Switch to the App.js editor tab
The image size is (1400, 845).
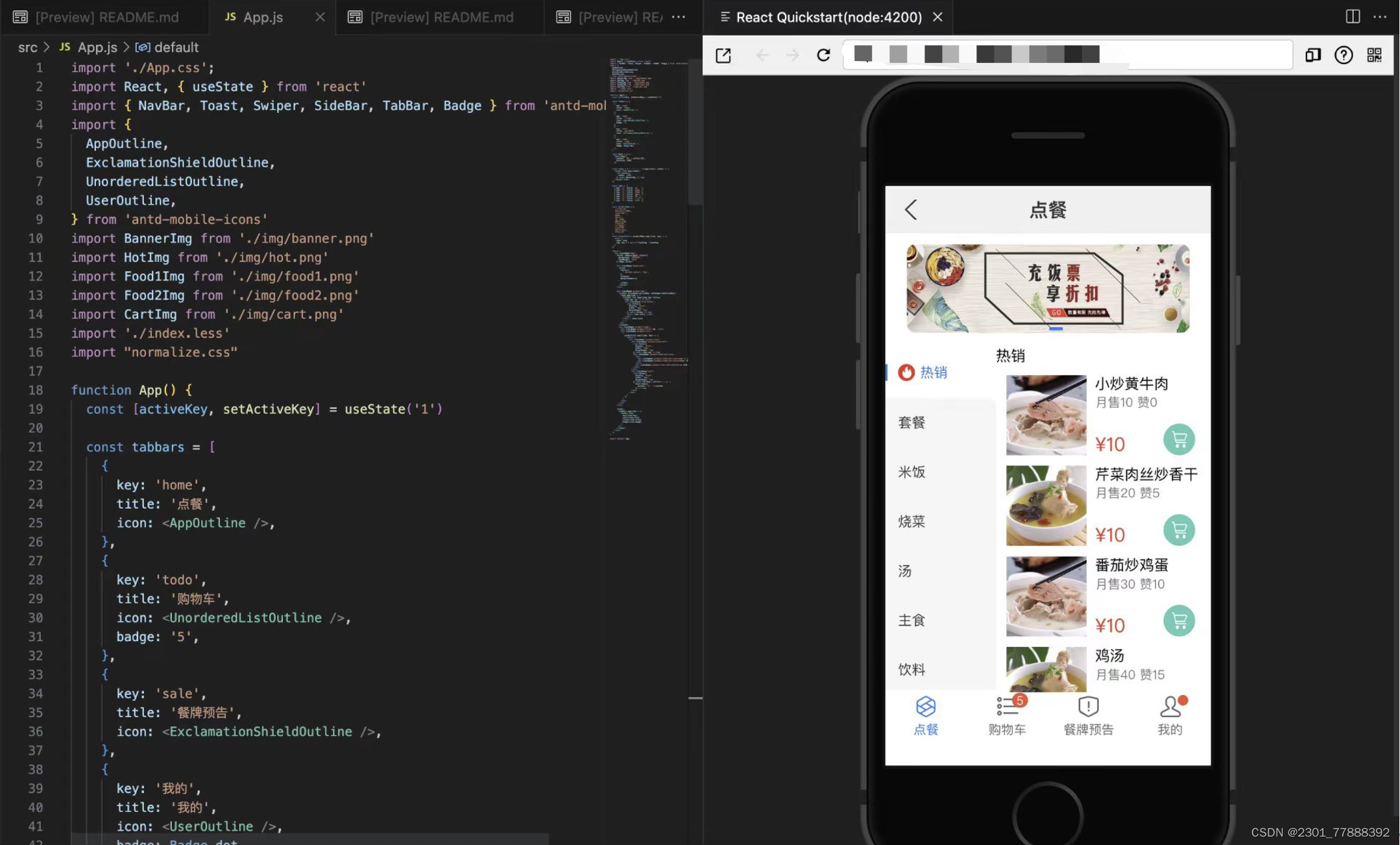click(x=263, y=17)
